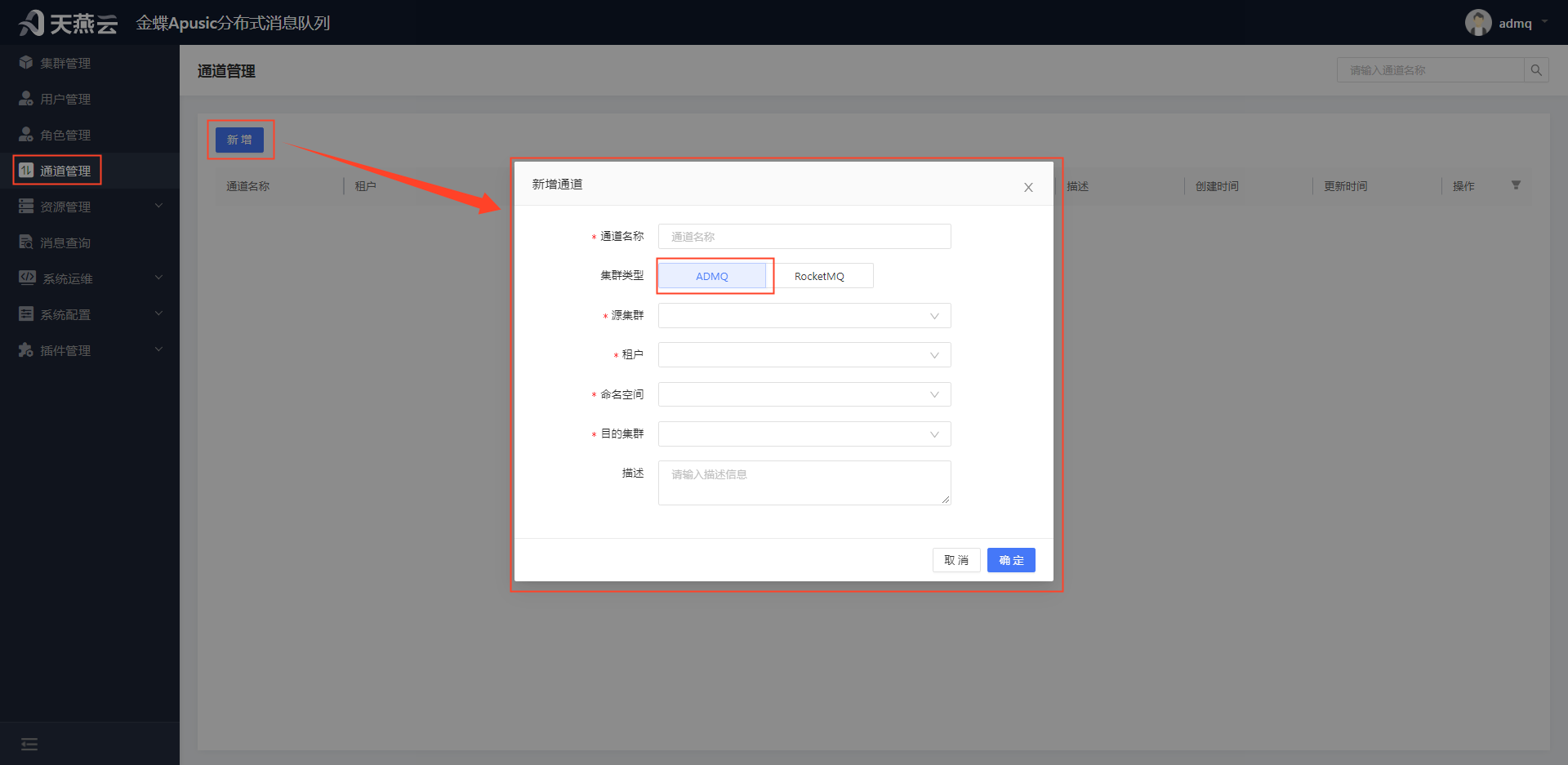Click the 通道名称 input field

pos(804,237)
